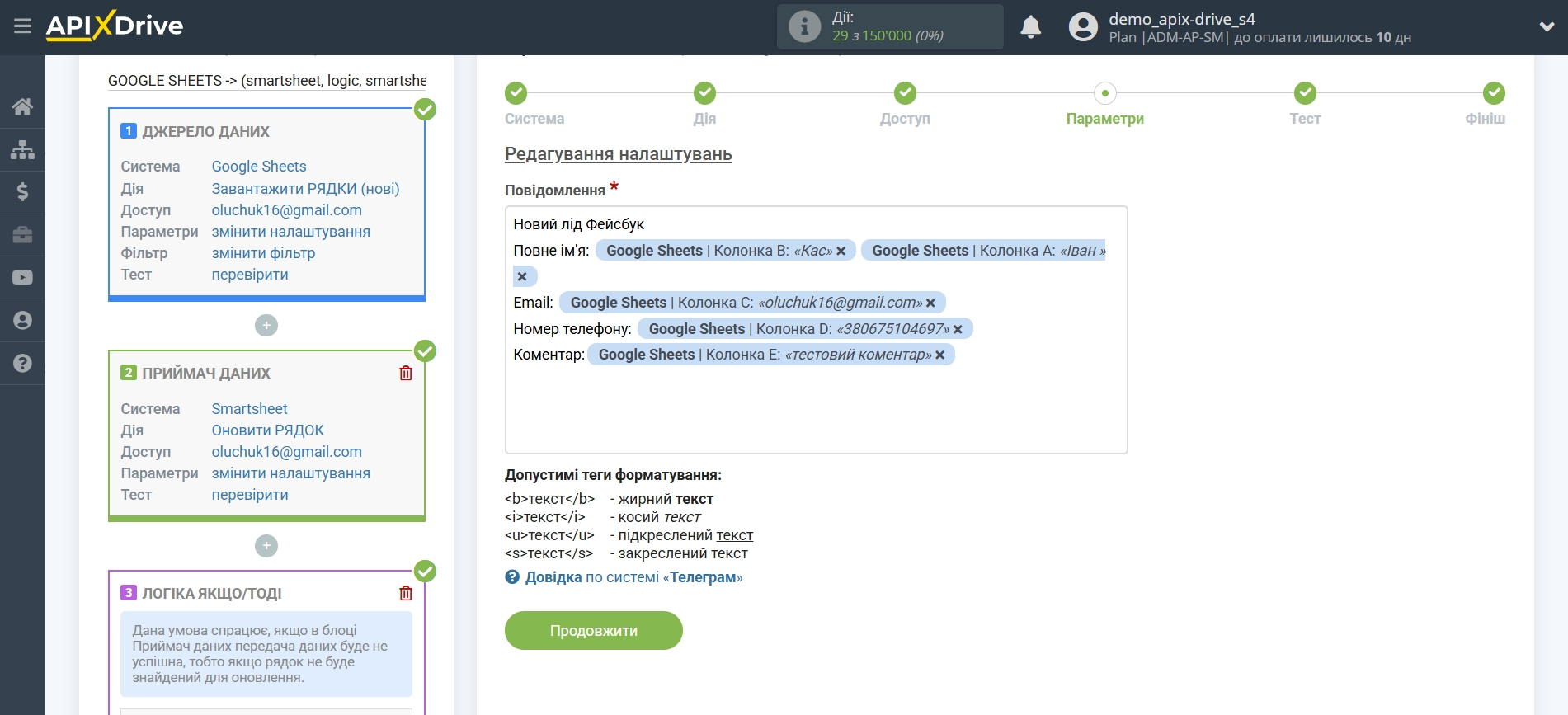This screenshot has width=1568, height=715.
Task: Click the demo_apix-drive_s4 account name
Action: (x=1182, y=19)
